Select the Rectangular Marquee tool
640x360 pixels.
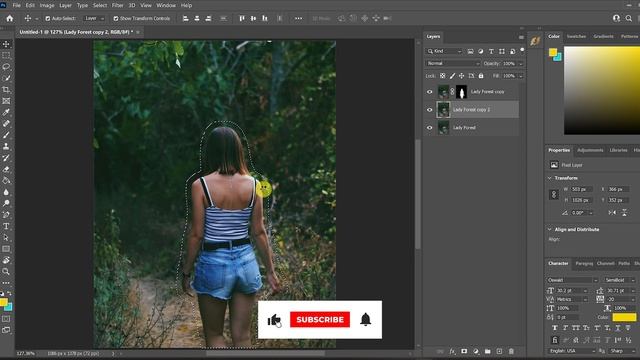6,55
